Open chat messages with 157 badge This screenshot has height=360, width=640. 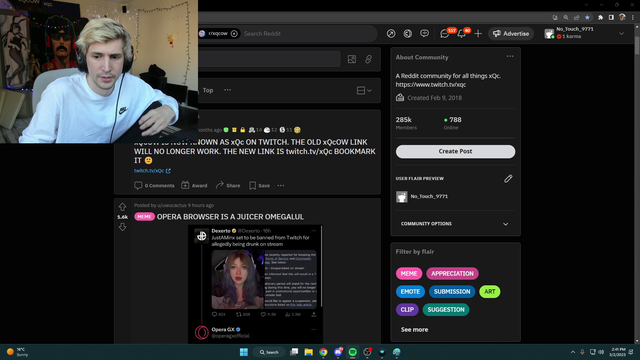445,33
